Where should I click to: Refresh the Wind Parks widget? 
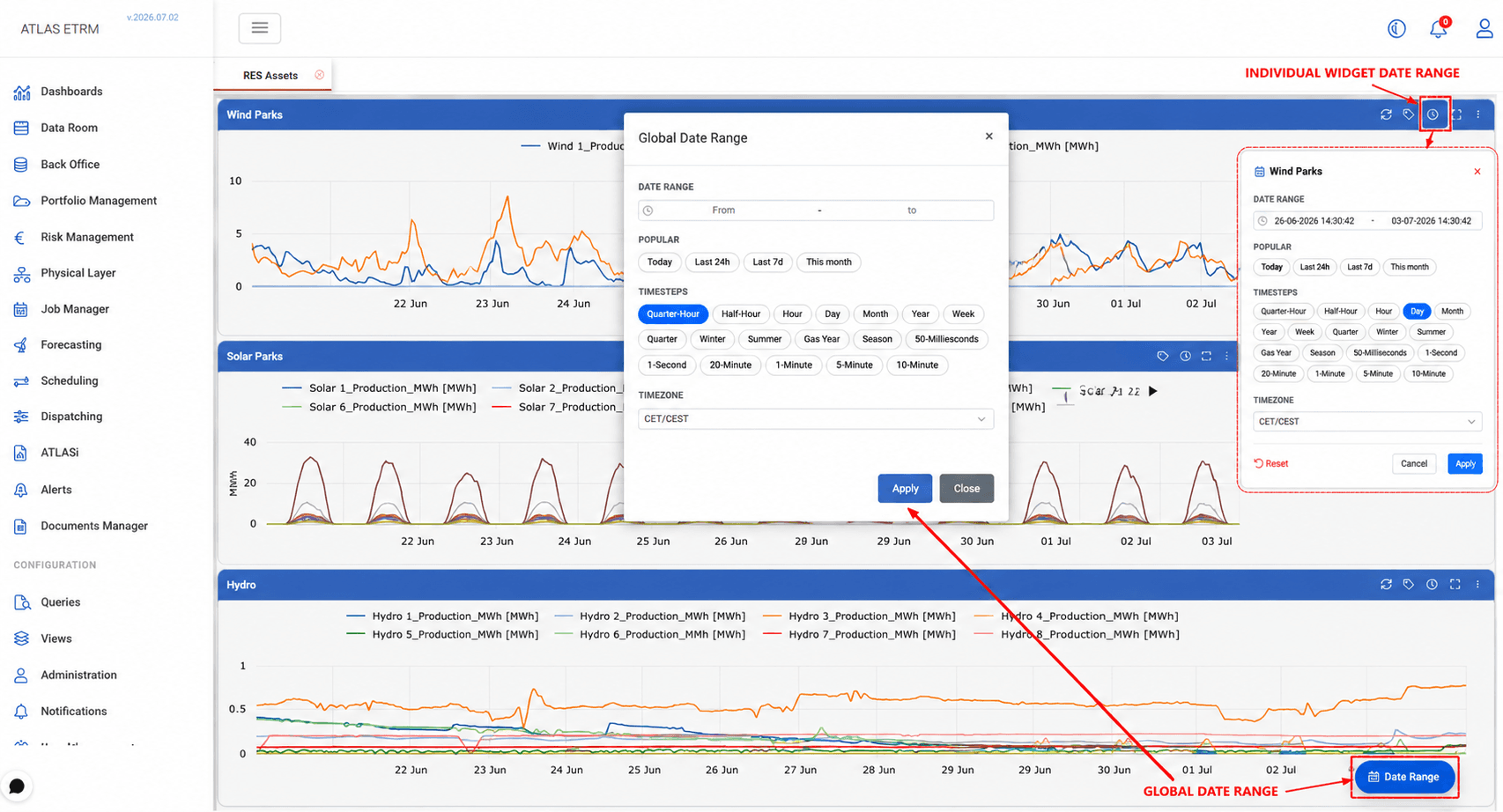pyautogui.click(x=1386, y=114)
